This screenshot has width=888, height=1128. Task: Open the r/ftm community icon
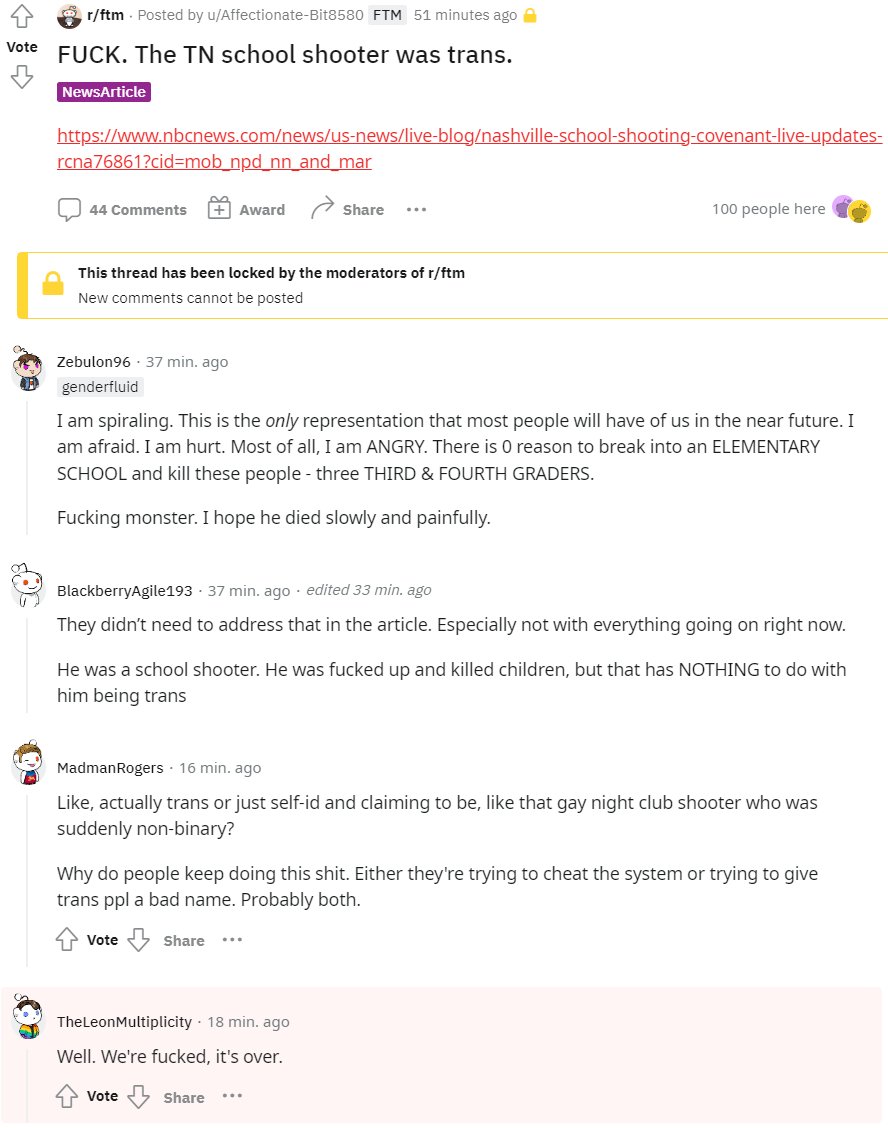tap(70, 15)
